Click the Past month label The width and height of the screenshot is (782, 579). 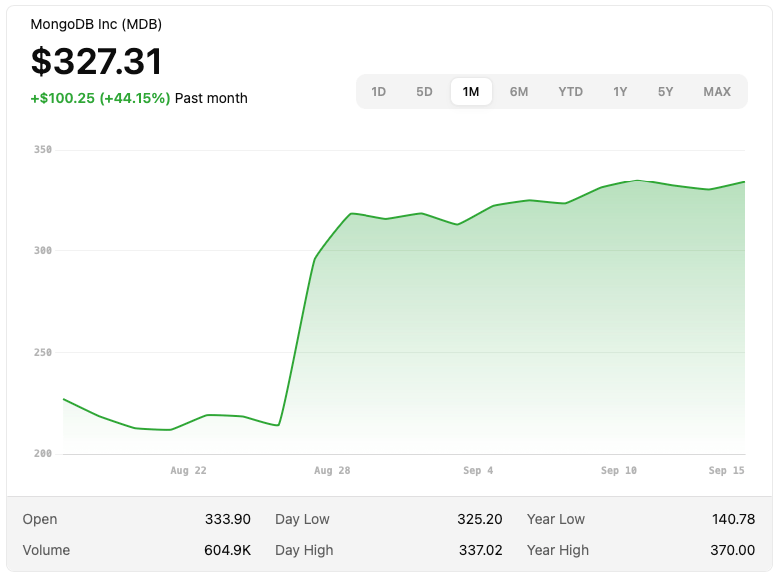(211, 98)
